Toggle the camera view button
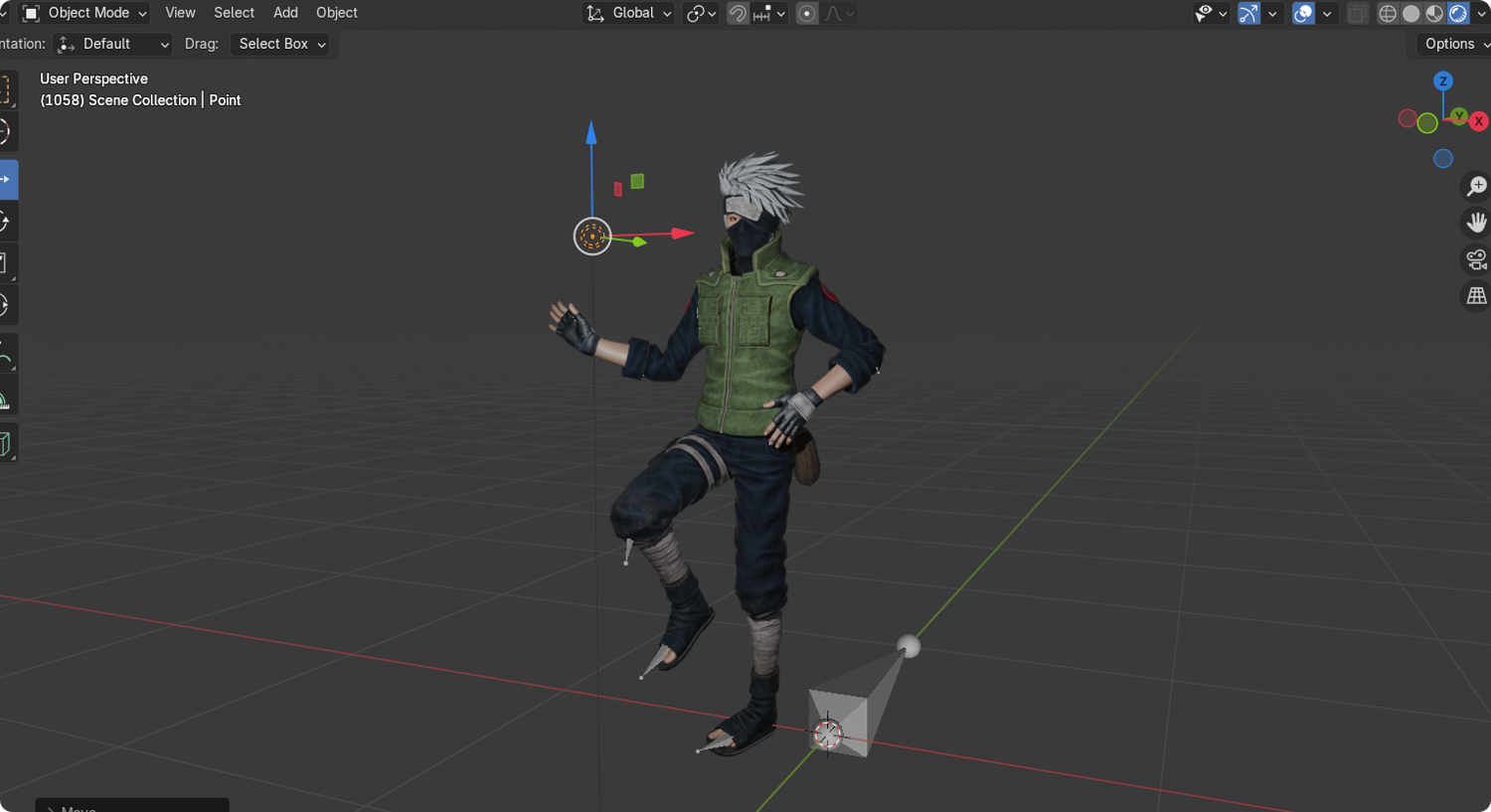Screen dimensions: 1491x812 point(1476,259)
